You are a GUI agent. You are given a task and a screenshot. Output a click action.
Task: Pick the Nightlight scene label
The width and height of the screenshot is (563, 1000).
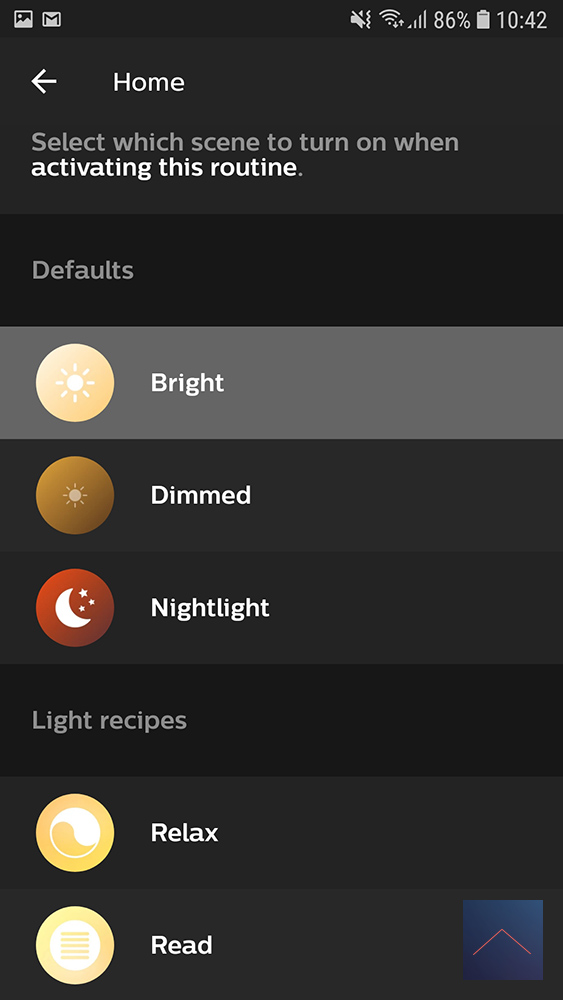(x=210, y=607)
